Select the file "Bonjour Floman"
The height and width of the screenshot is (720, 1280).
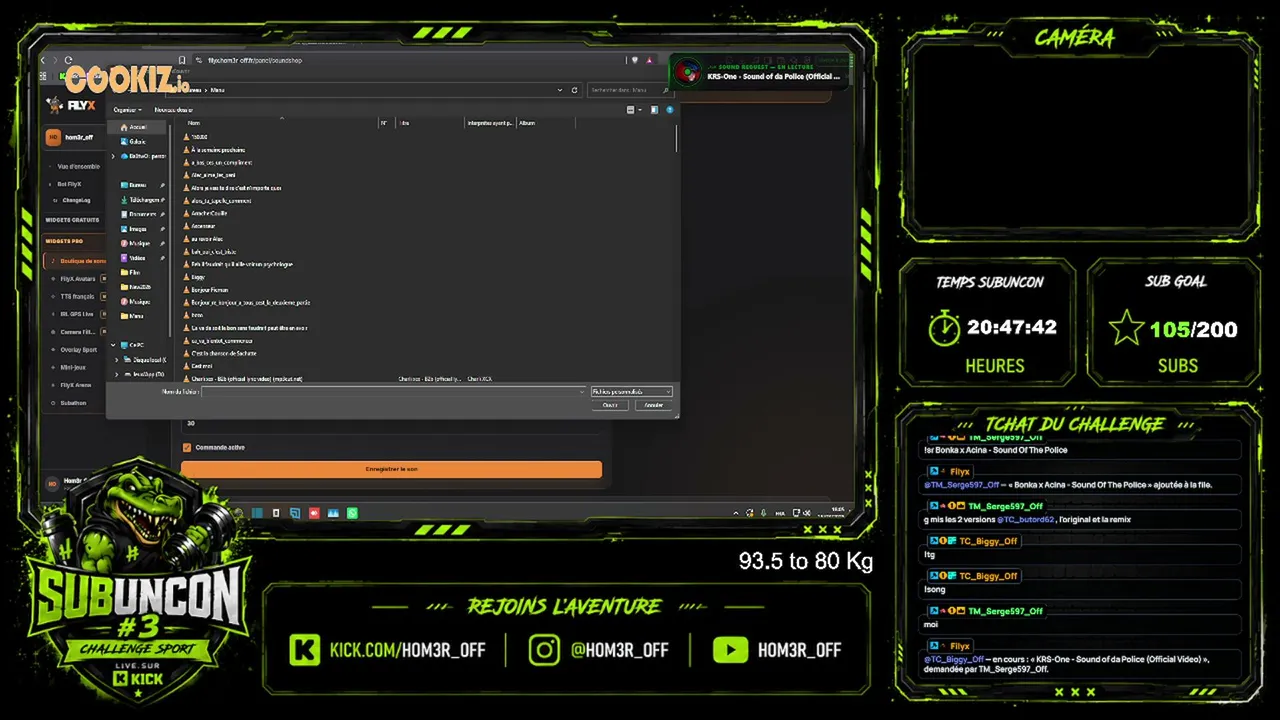(x=210, y=290)
